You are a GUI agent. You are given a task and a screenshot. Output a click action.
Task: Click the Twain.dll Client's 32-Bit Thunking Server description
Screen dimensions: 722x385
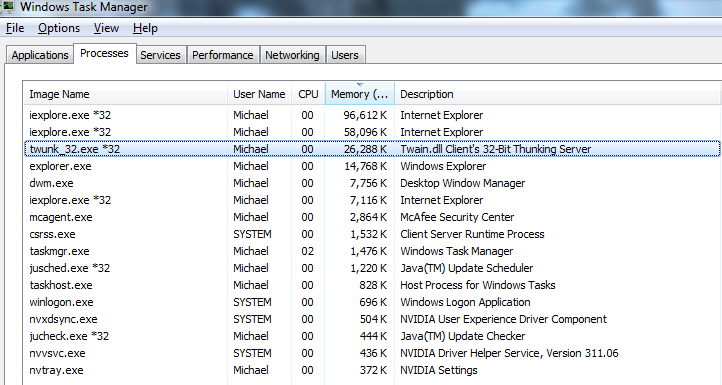point(495,149)
